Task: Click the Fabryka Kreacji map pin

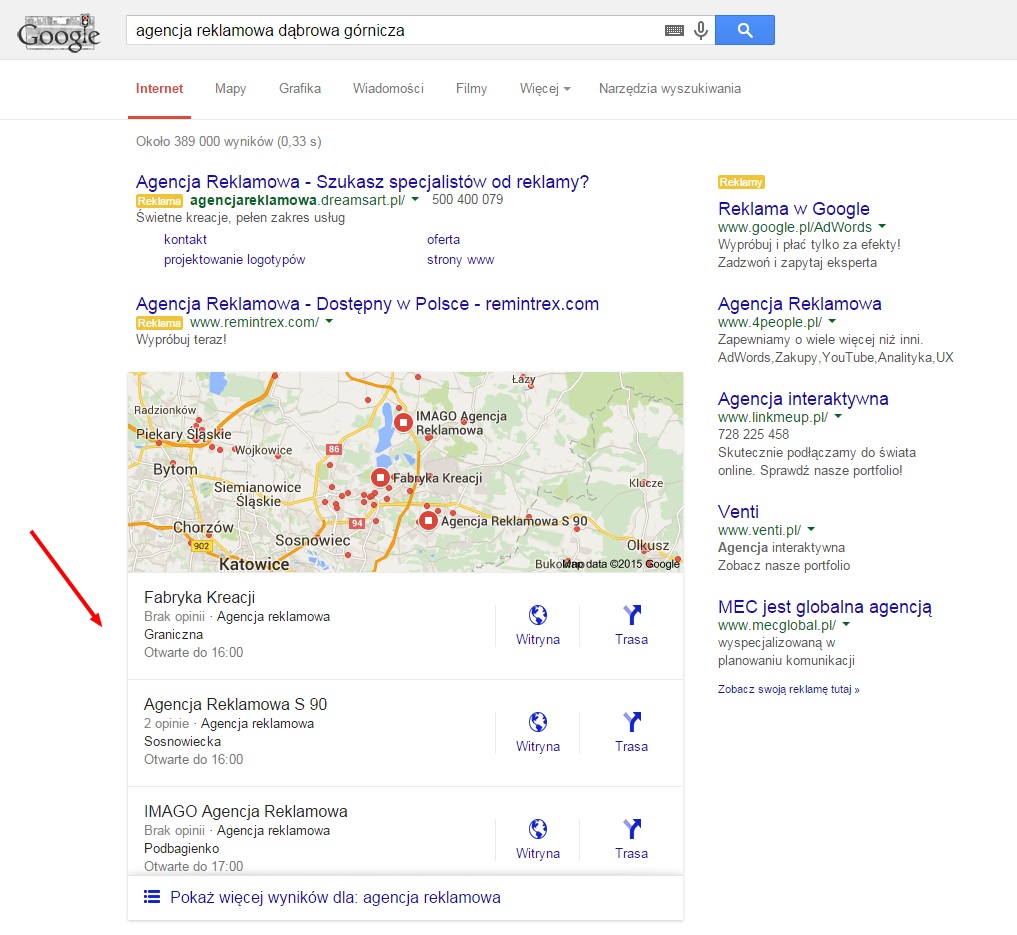Action: [x=380, y=478]
